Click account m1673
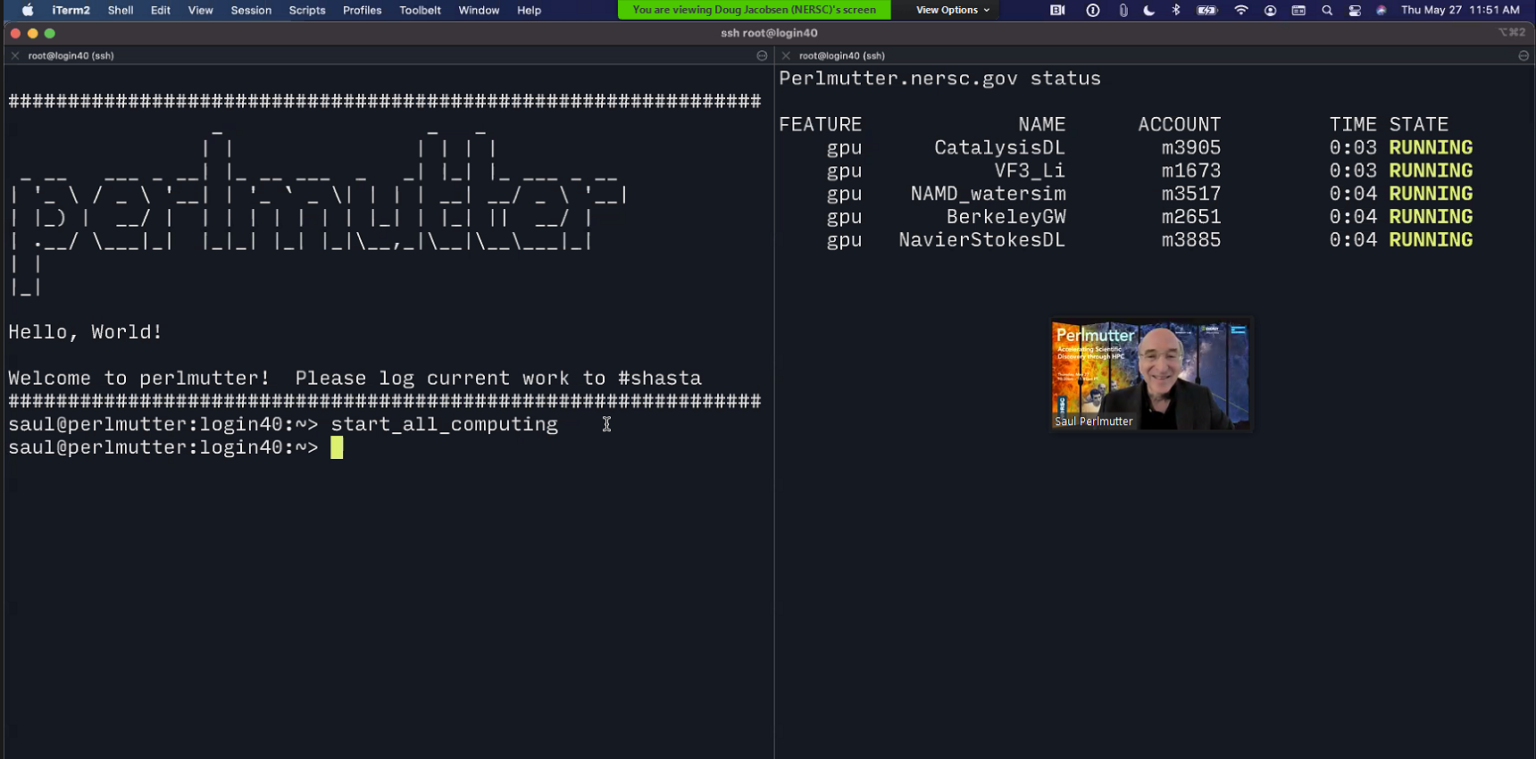This screenshot has height=759, width=1536. [x=1191, y=171]
